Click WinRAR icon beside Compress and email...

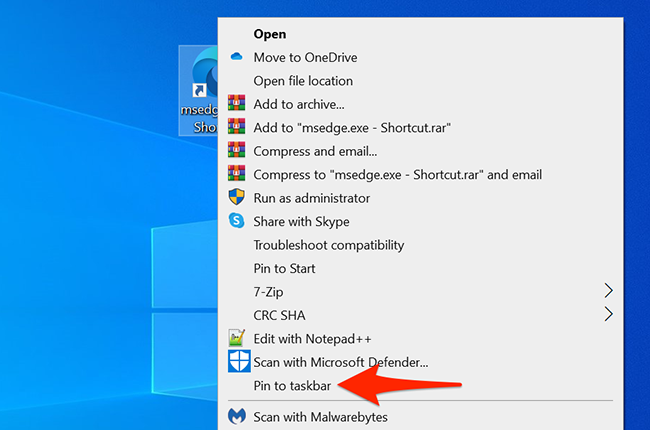click(x=236, y=150)
